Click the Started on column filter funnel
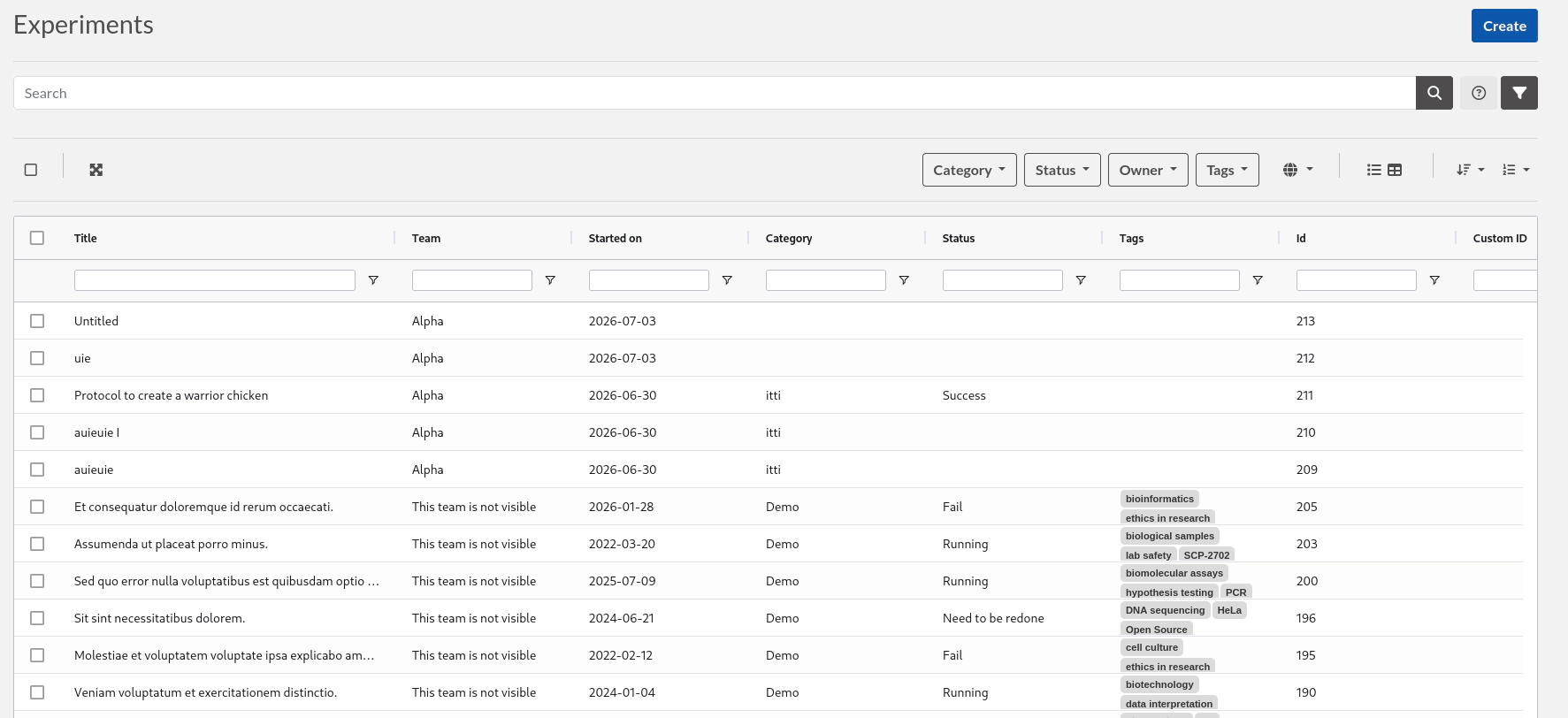This screenshot has width=1568, height=718. coord(727,280)
